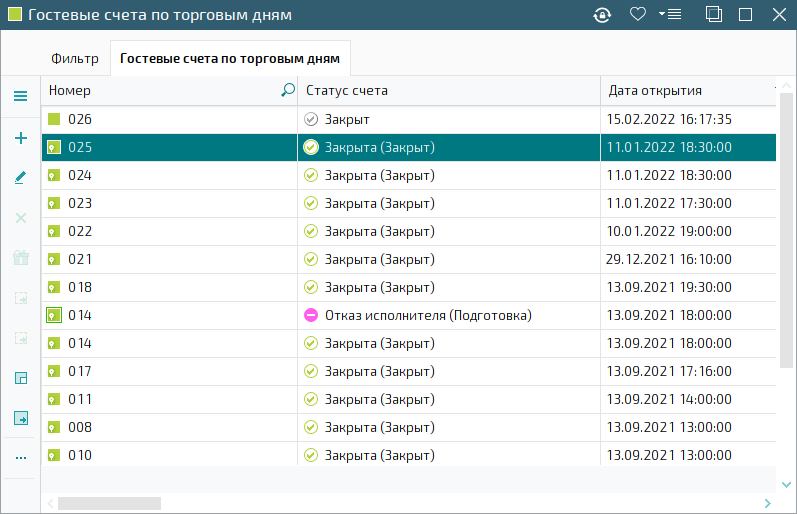Select the row with Отказ исполнителя status
This screenshot has width=797, height=514.
coord(409,315)
